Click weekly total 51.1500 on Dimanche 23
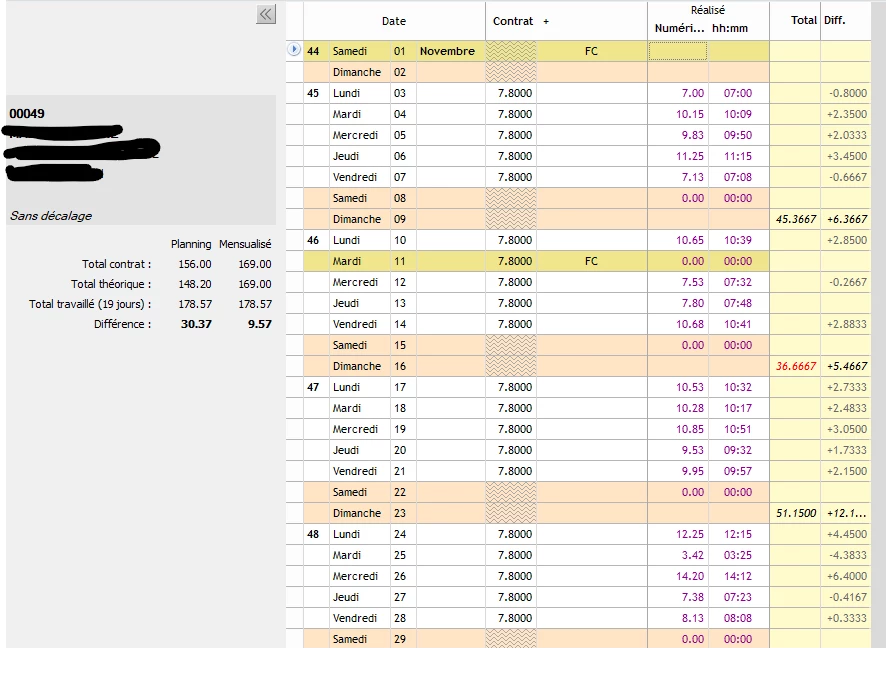Viewport: 886px width, 673px height. tap(796, 513)
